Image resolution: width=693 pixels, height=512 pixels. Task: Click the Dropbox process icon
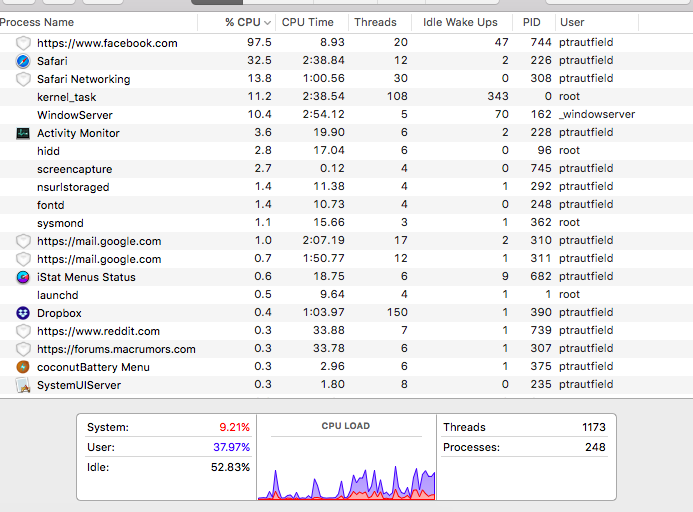pyautogui.click(x=23, y=313)
